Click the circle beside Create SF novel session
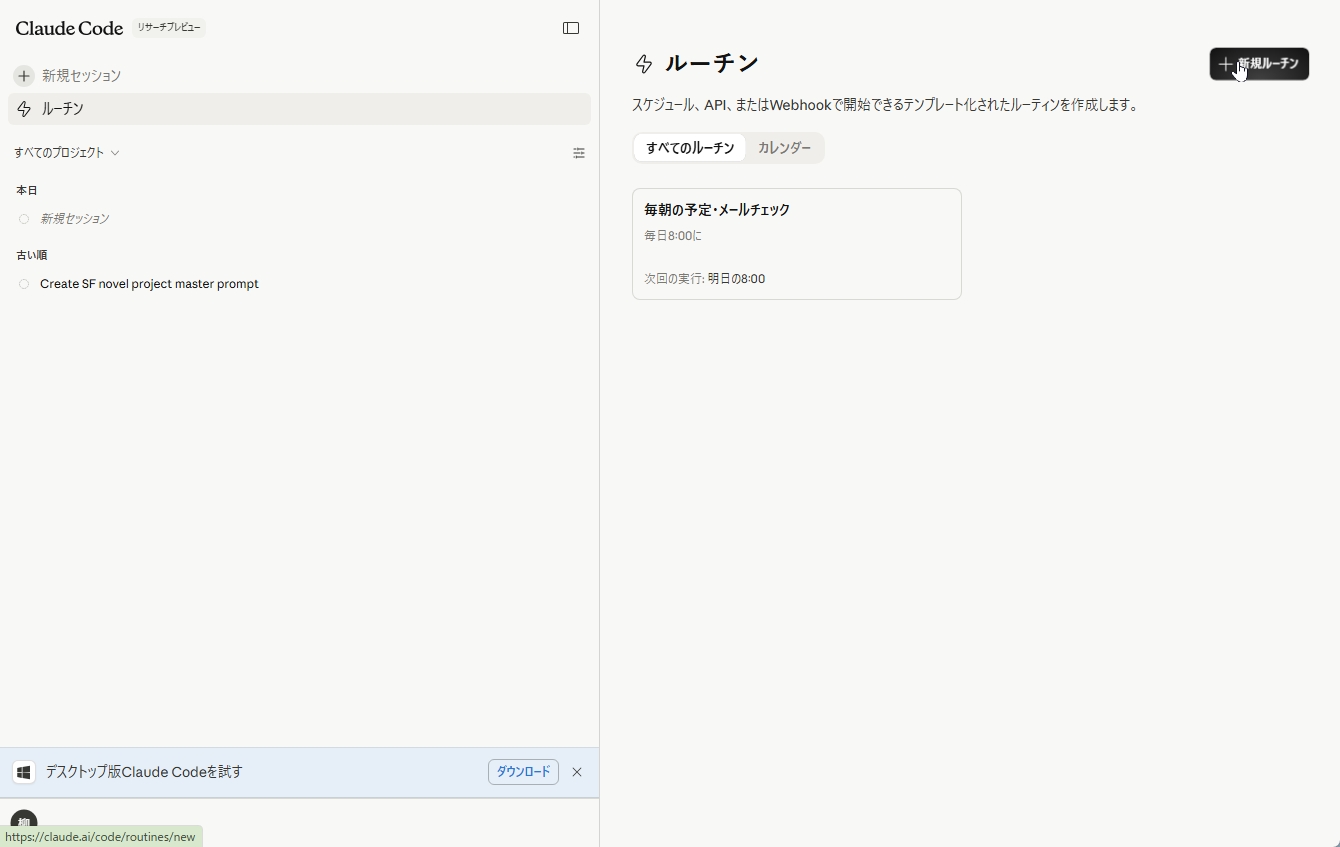The height and width of the screenshot is (847, 1340). point(23,284)
